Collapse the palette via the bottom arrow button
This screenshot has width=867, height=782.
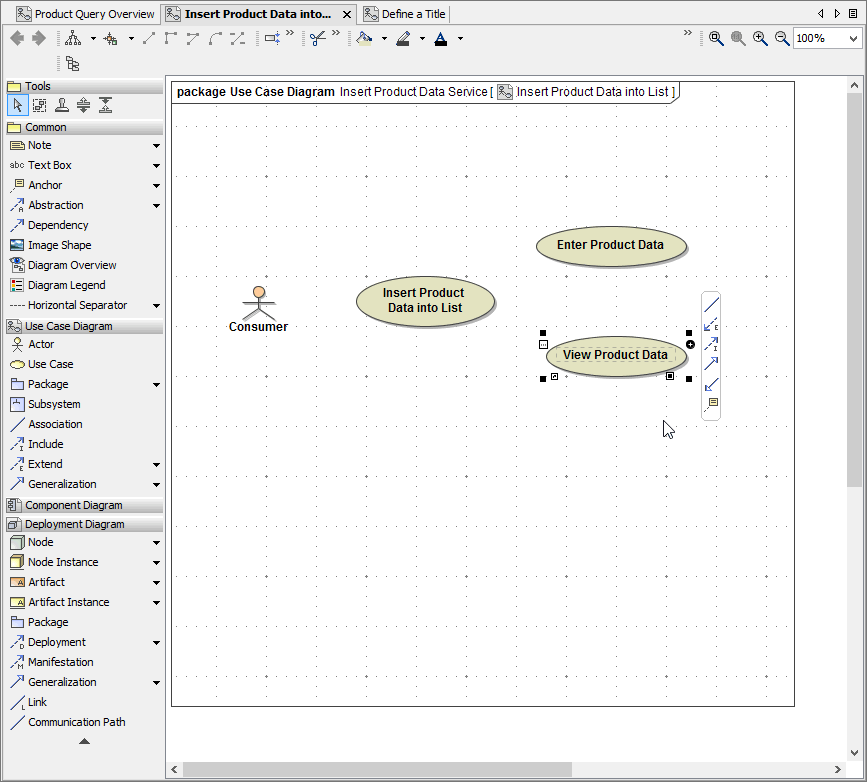[84, 741]
